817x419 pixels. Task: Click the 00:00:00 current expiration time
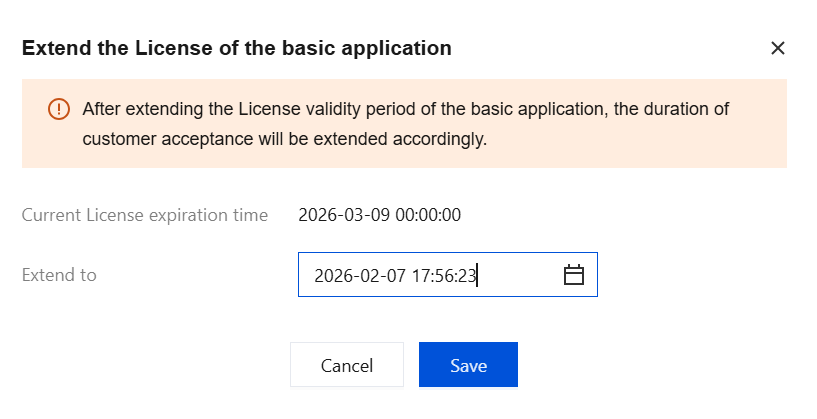[424, 215]
